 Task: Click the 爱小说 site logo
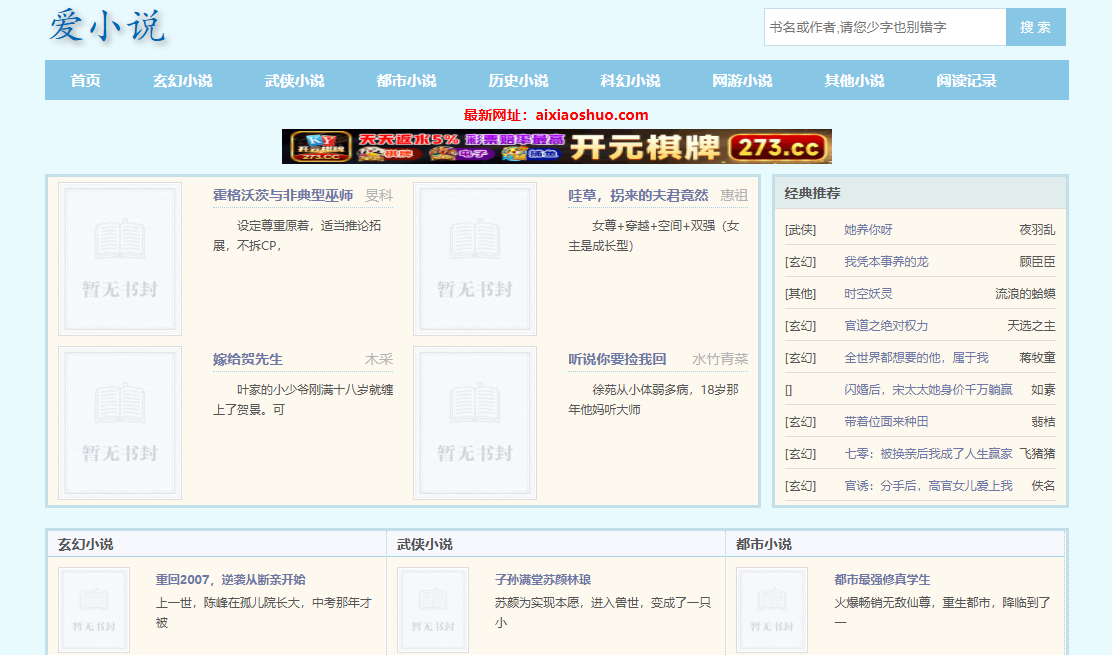click(x=107, y=27)
